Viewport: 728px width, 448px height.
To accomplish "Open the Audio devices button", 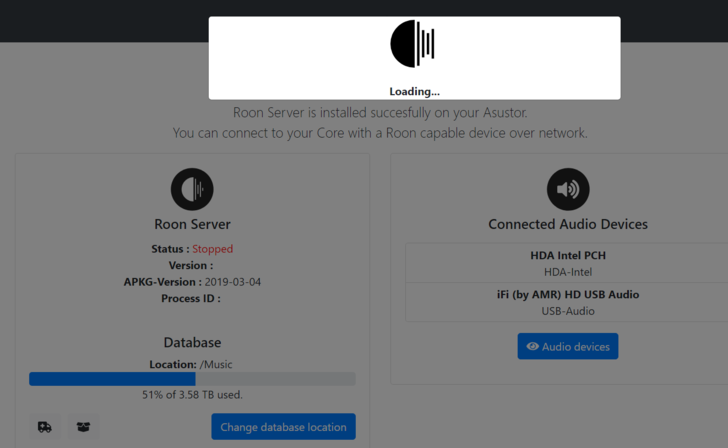I will [x=568, y=346].
